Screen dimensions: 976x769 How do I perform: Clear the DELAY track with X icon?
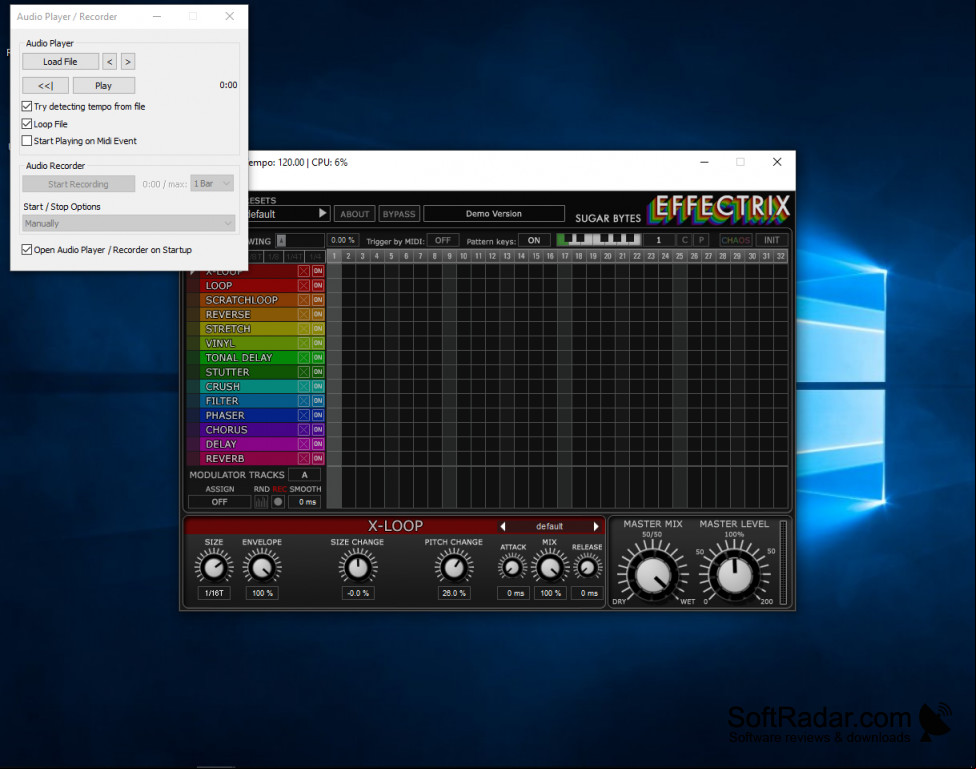(303, 444)
